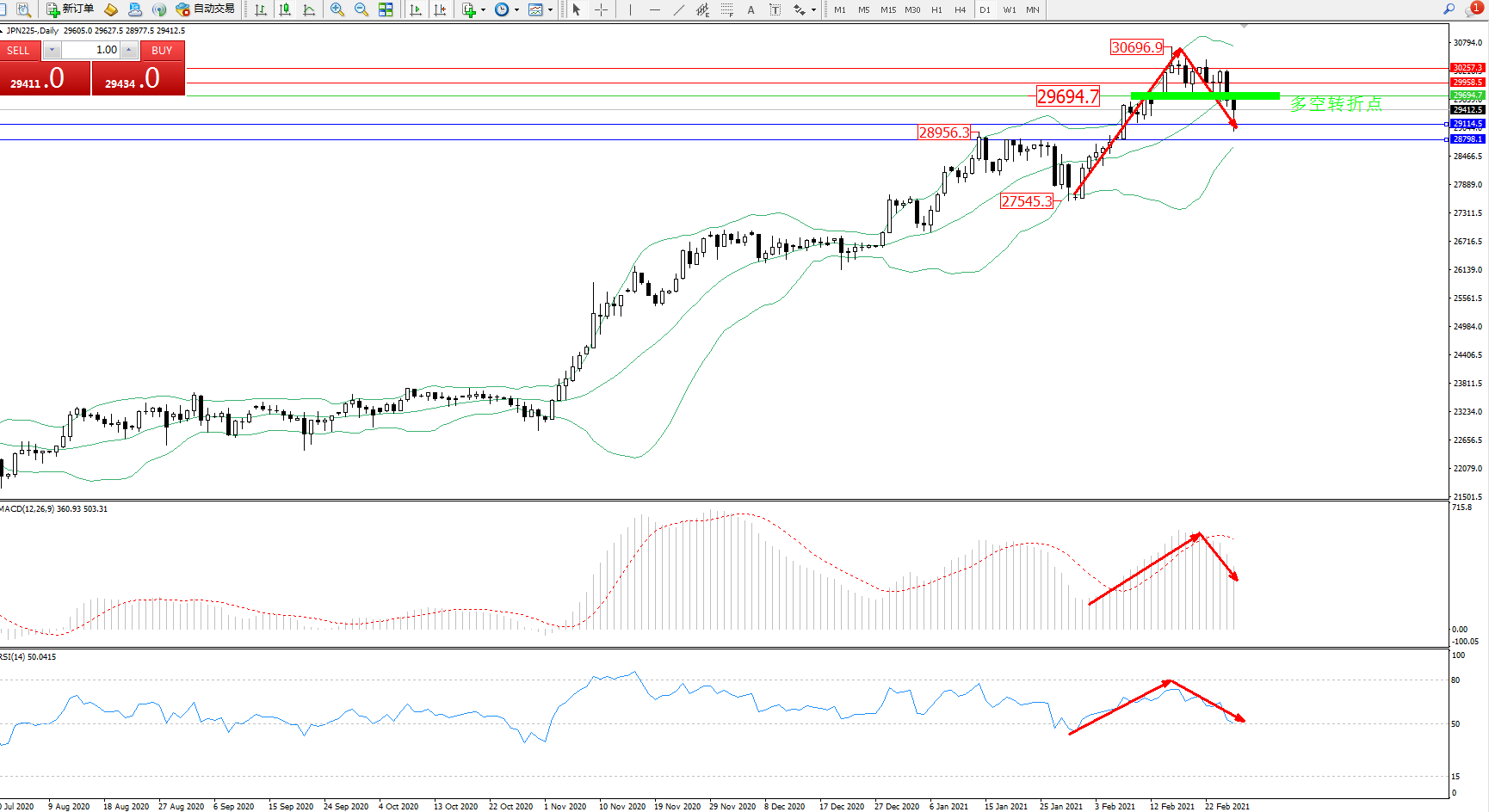Open the search magnifier at top right

point(1449,9)
